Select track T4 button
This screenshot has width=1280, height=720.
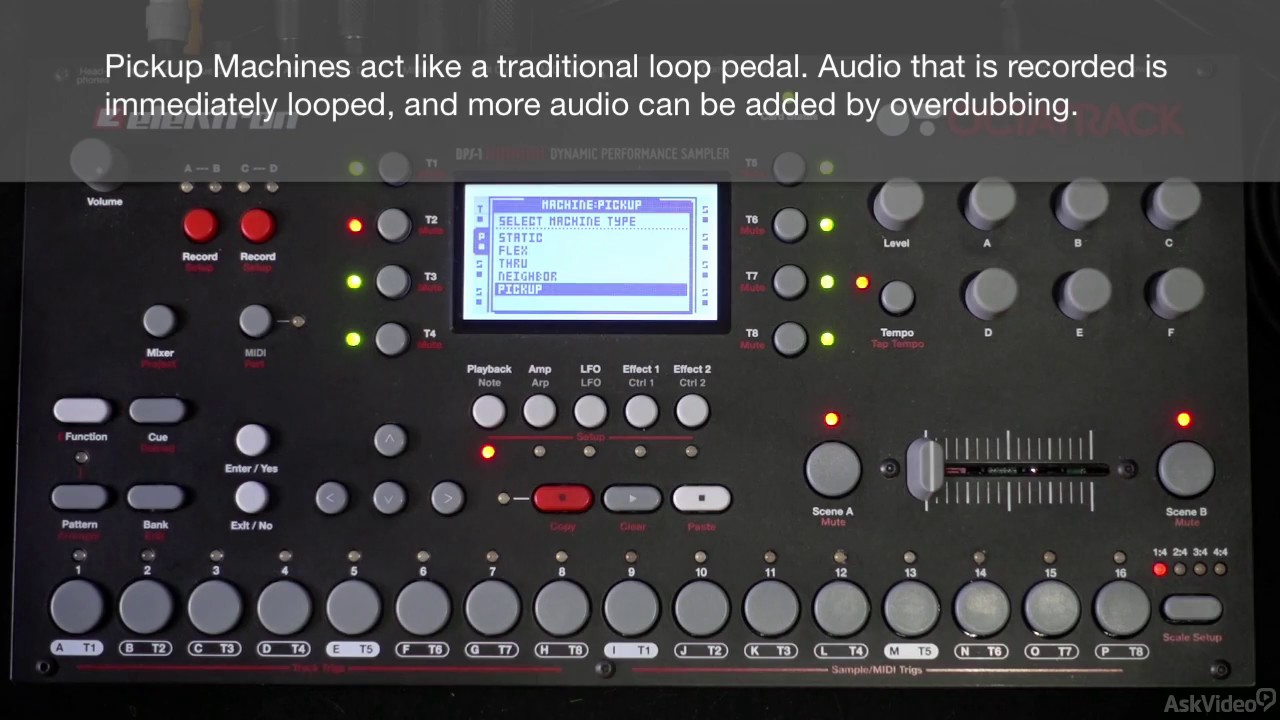pyautogui.click(x=394, y=339)
